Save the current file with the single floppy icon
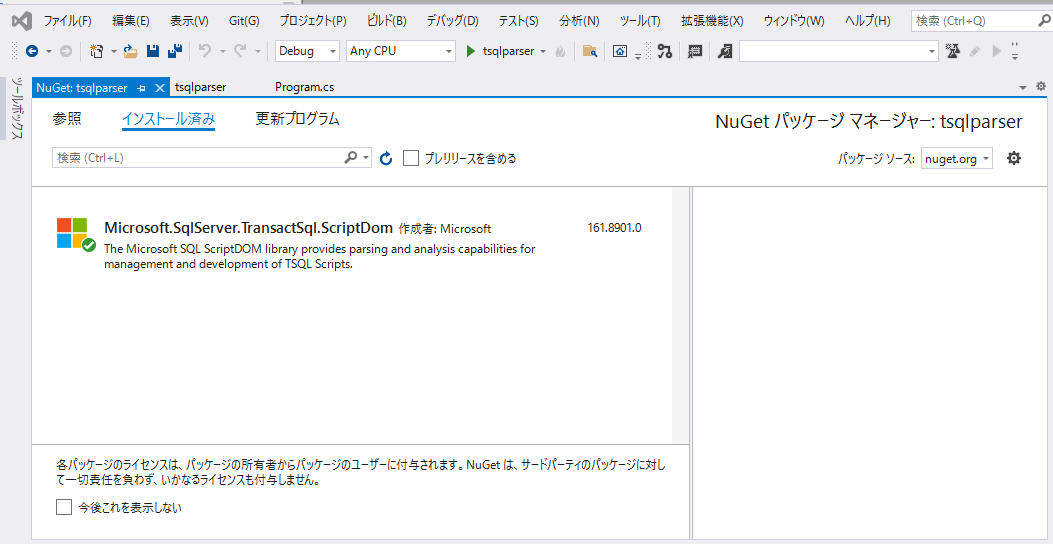Screen dimensions: 1053x544 [x=153, y=51]
